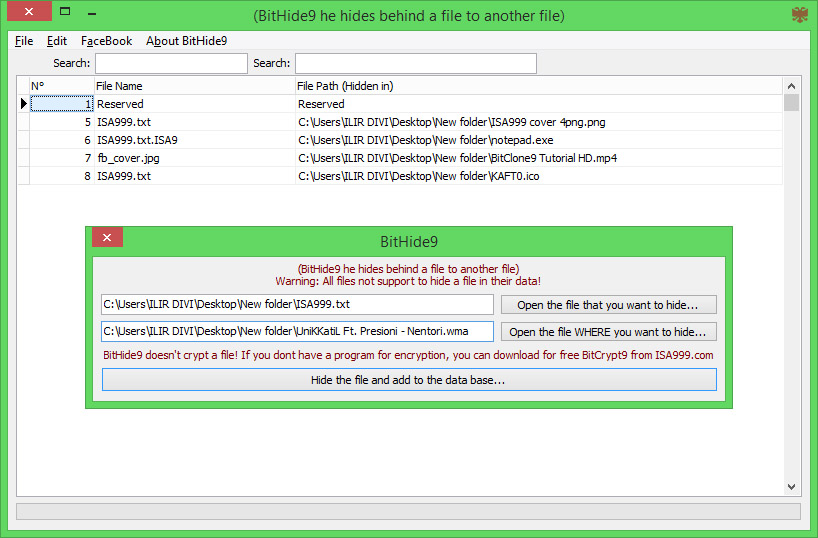Click the File Path (Hidden in) column header

tap(538, 86)
